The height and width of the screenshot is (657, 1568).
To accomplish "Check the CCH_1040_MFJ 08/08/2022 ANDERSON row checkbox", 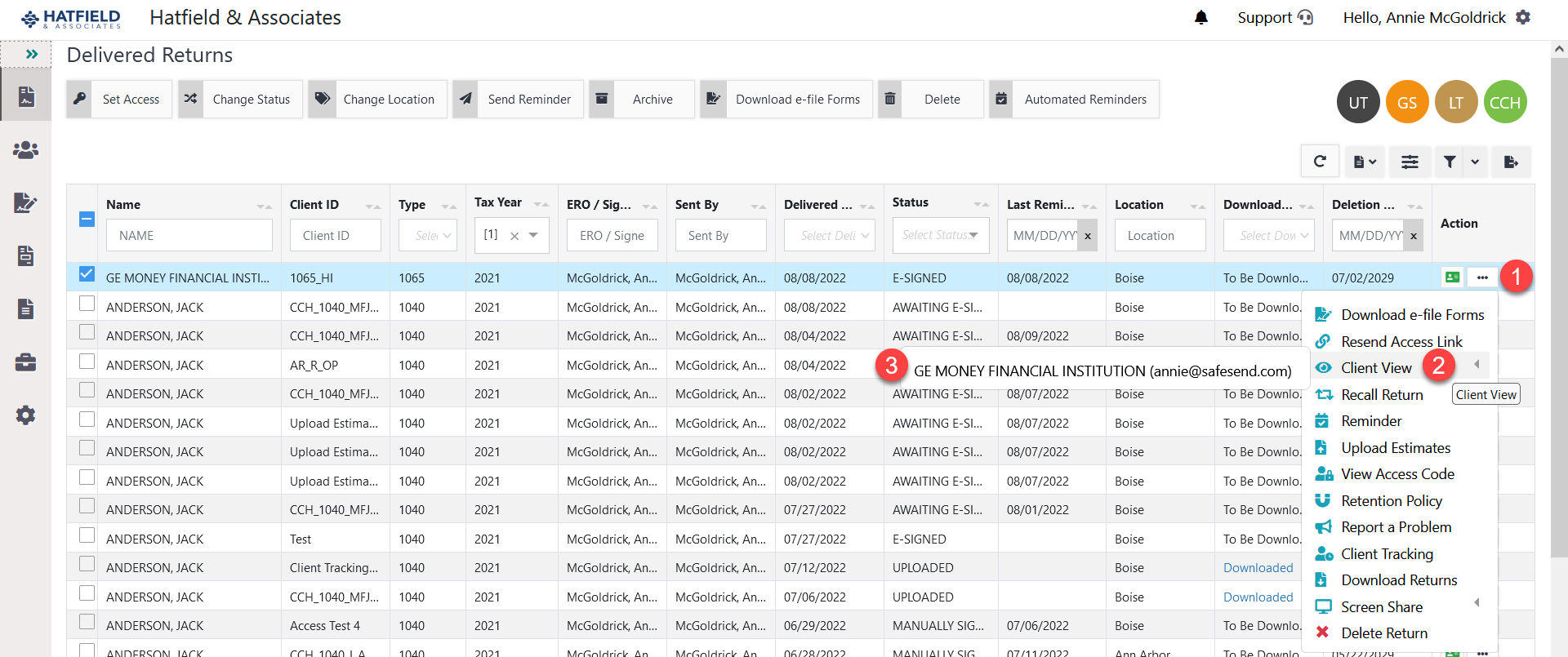I will pyautogui.click(x=87, y=304).
